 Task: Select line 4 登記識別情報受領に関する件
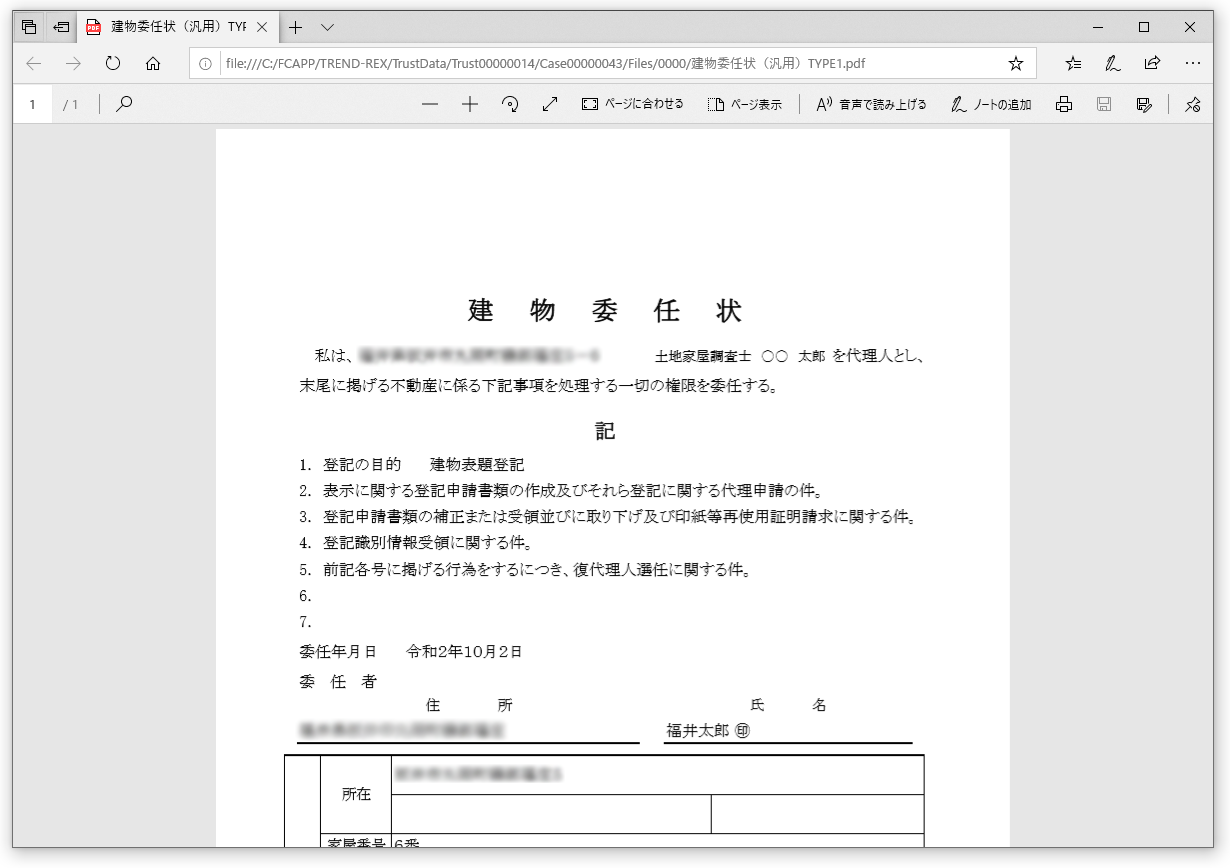click(416, 543)
